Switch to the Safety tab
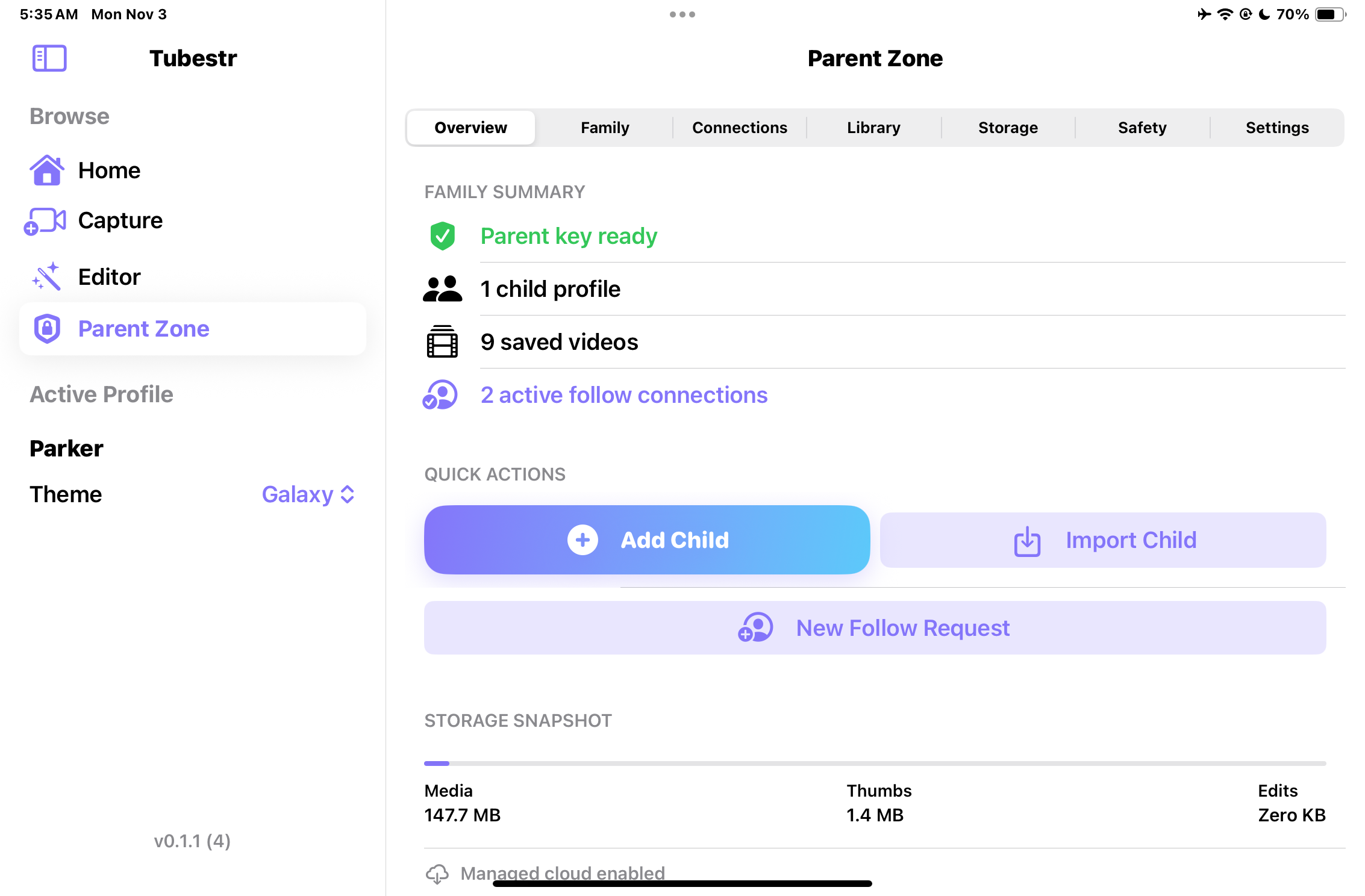Viewport: 1365px width, 896px height. (1142, 127)
